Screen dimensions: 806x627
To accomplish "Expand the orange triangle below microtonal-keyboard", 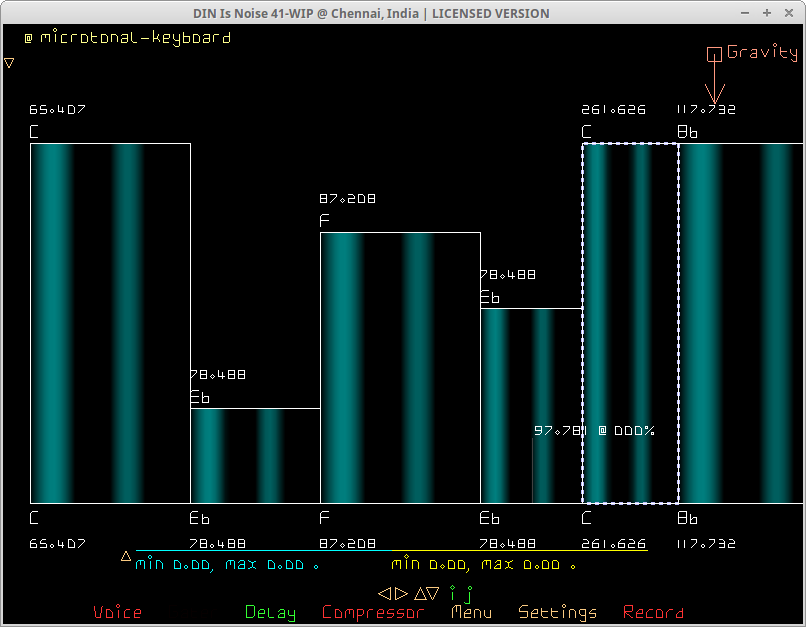I will tap(9, 63).
